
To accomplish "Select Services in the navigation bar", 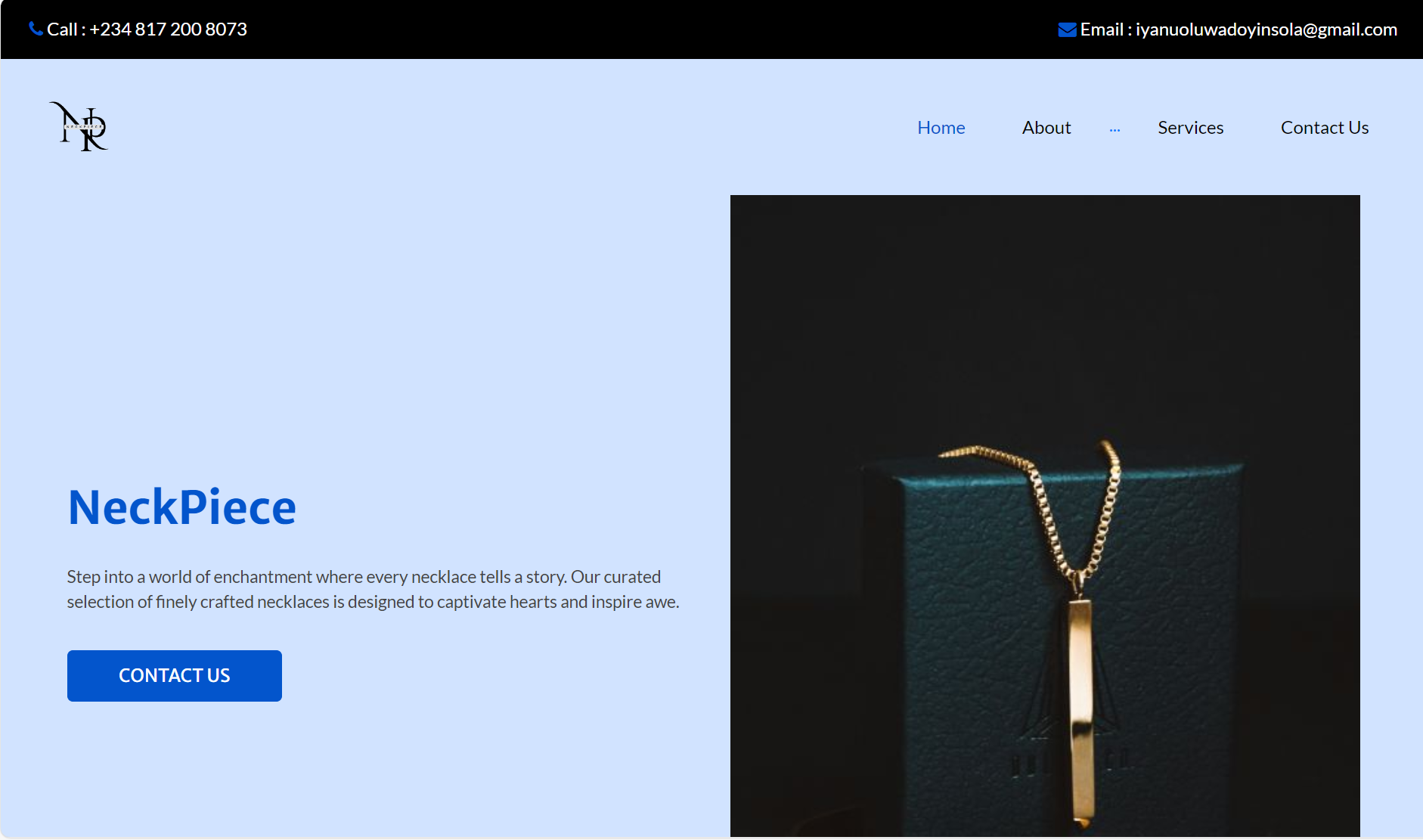I will 1190,128.
